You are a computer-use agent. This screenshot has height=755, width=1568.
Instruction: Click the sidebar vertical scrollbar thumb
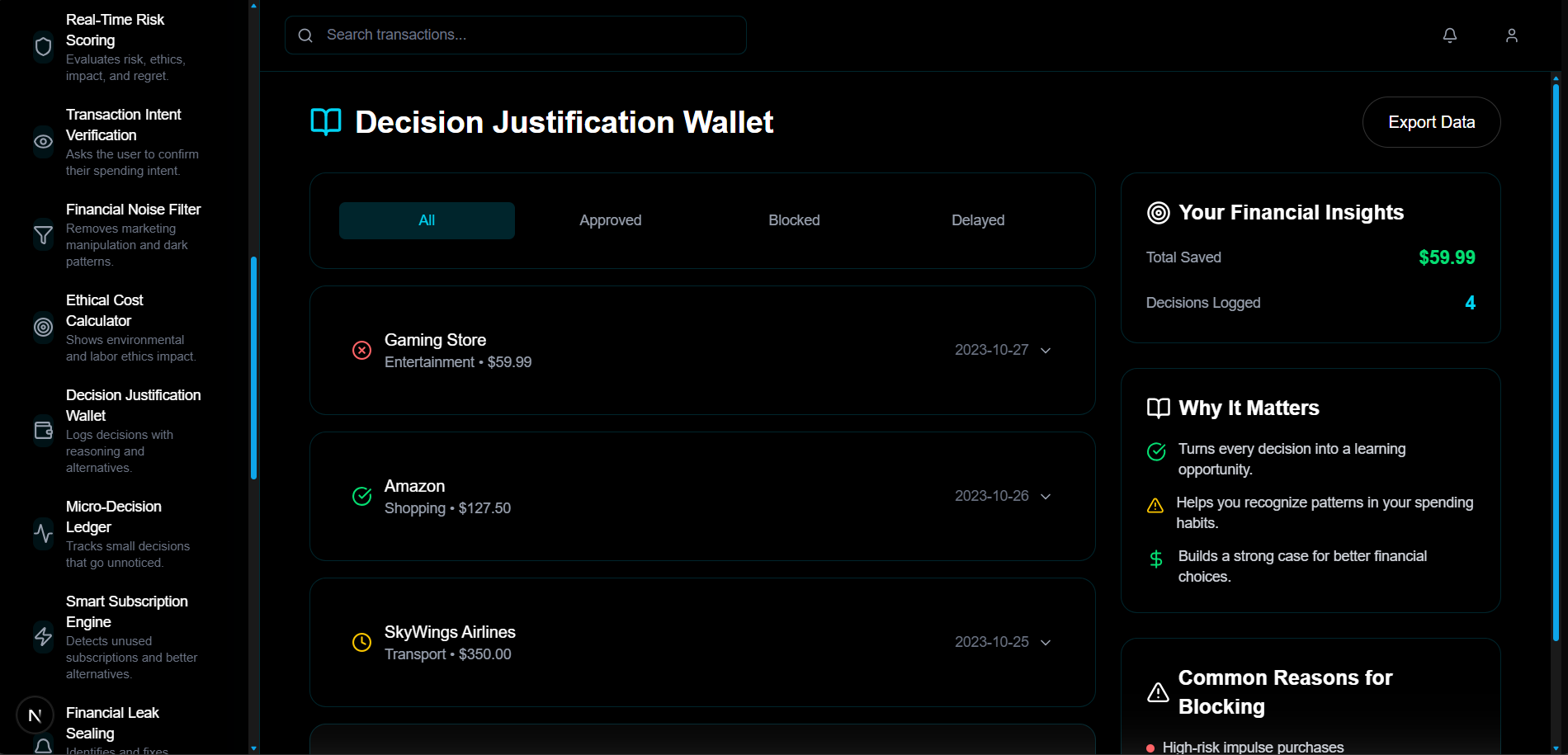pos(253,368)
